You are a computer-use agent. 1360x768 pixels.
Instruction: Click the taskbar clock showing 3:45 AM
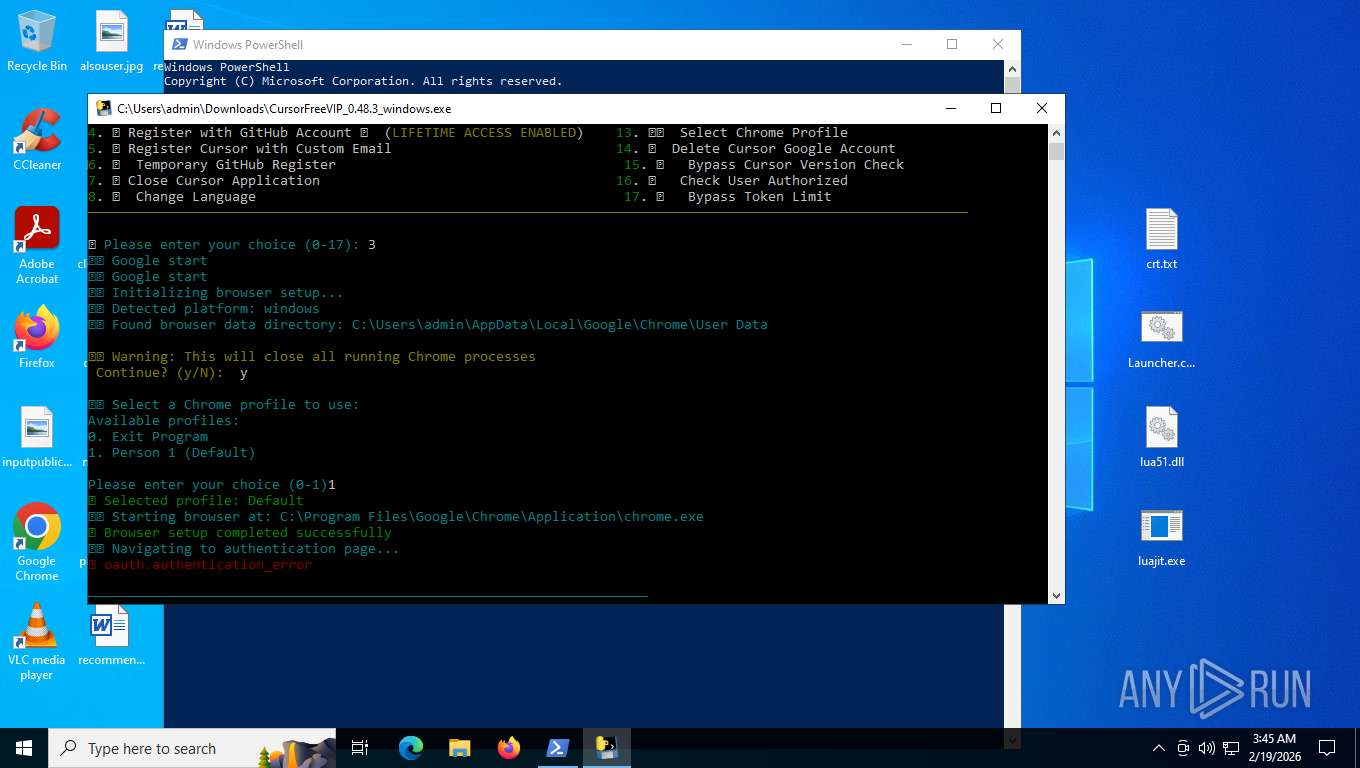point(1273,748)
